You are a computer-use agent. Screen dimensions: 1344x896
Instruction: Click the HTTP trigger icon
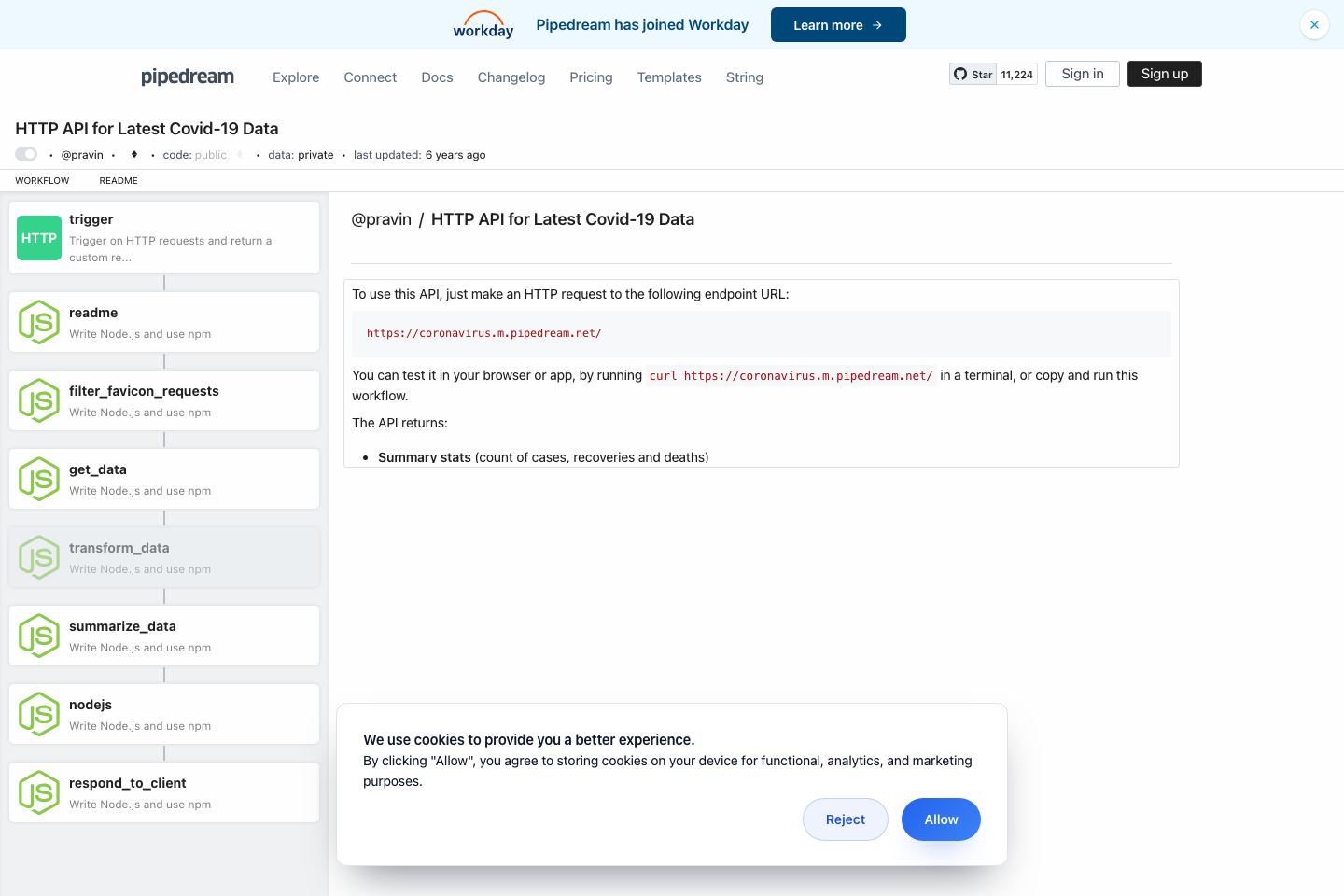38,238
